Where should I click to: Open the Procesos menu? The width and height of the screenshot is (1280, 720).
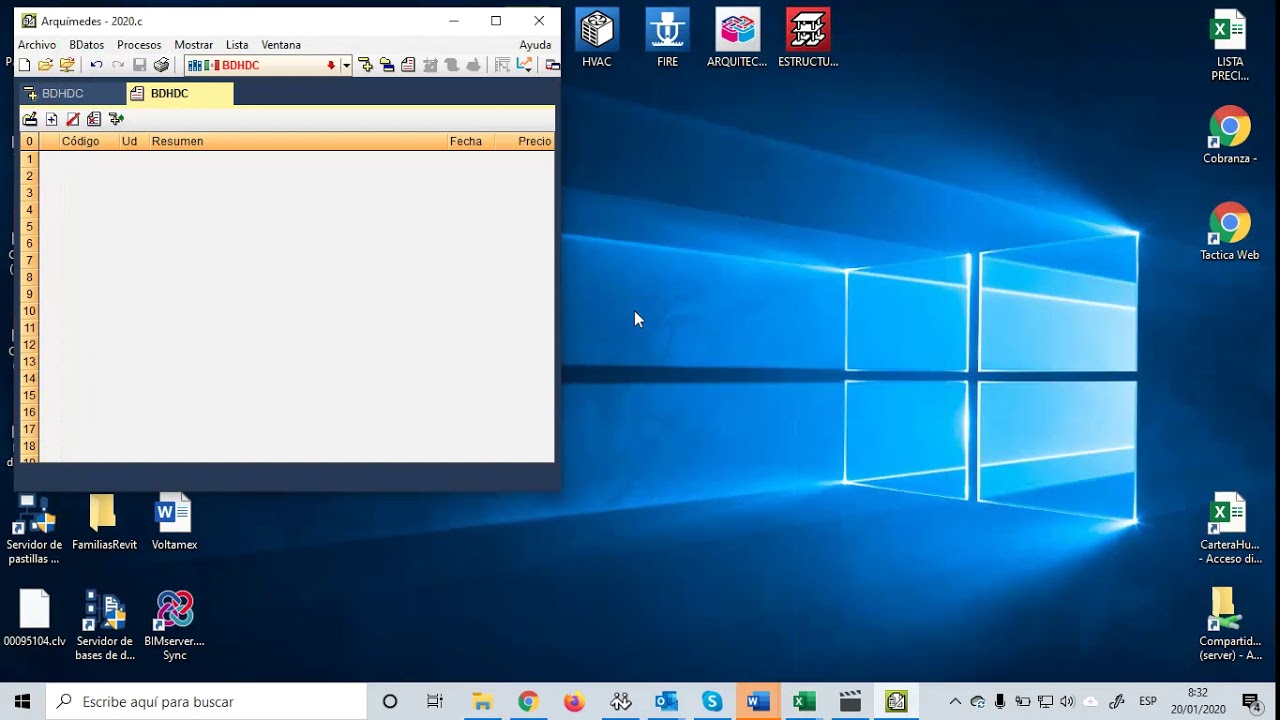point(139,45)
